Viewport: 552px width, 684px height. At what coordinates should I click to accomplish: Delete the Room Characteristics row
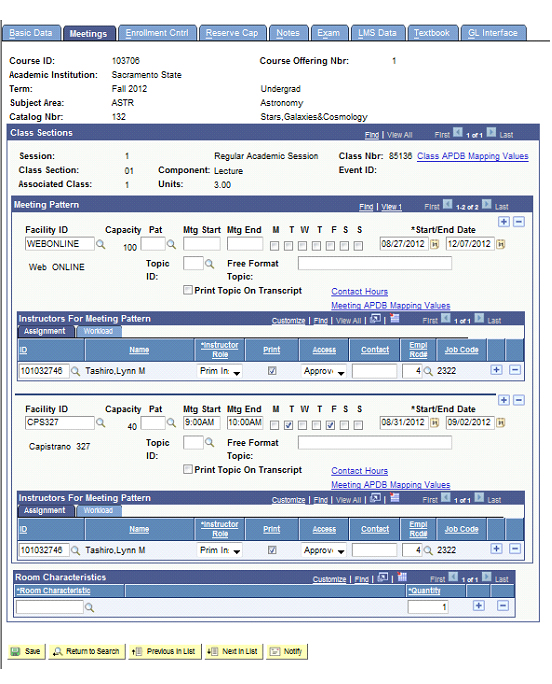(x=503, y=605)
